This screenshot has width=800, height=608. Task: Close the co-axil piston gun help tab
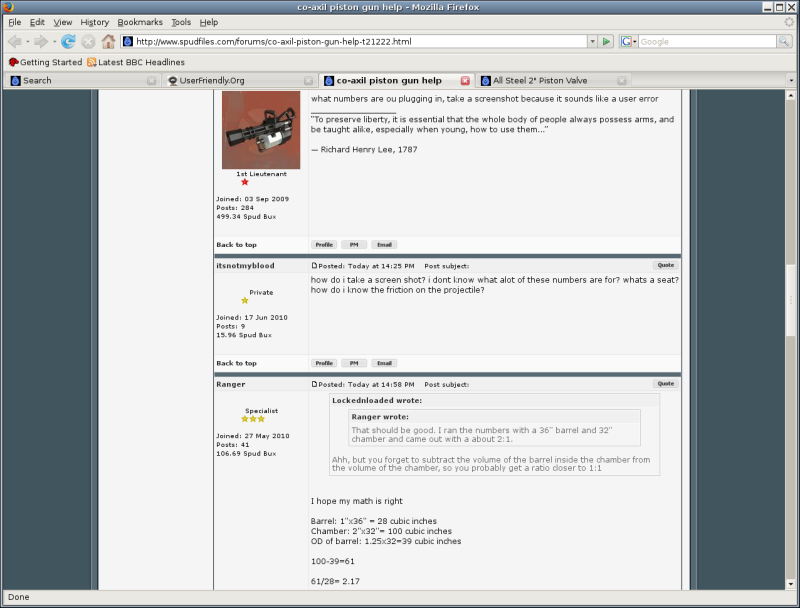[x=465, y=80]
